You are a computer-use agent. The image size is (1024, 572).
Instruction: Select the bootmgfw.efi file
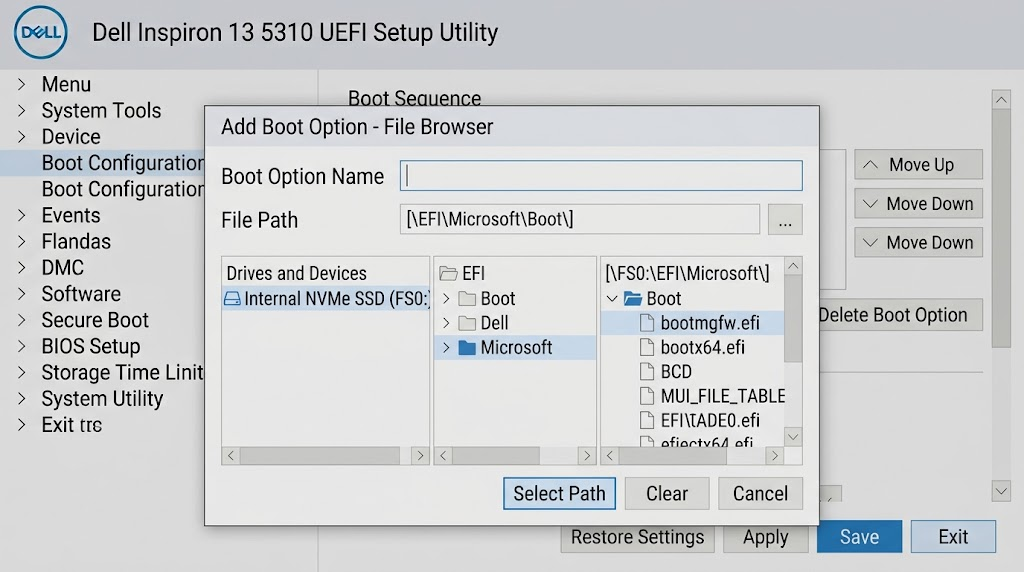pyautogui.click(x=692, y=323)
